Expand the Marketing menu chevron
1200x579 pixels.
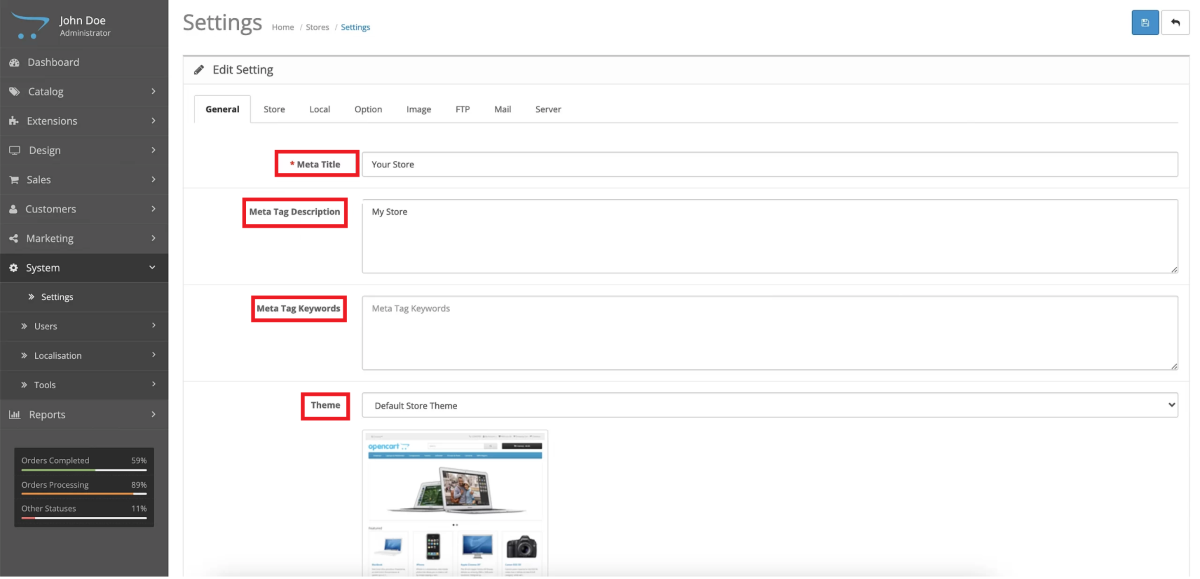pyautogui.click(x=153, y=238)
